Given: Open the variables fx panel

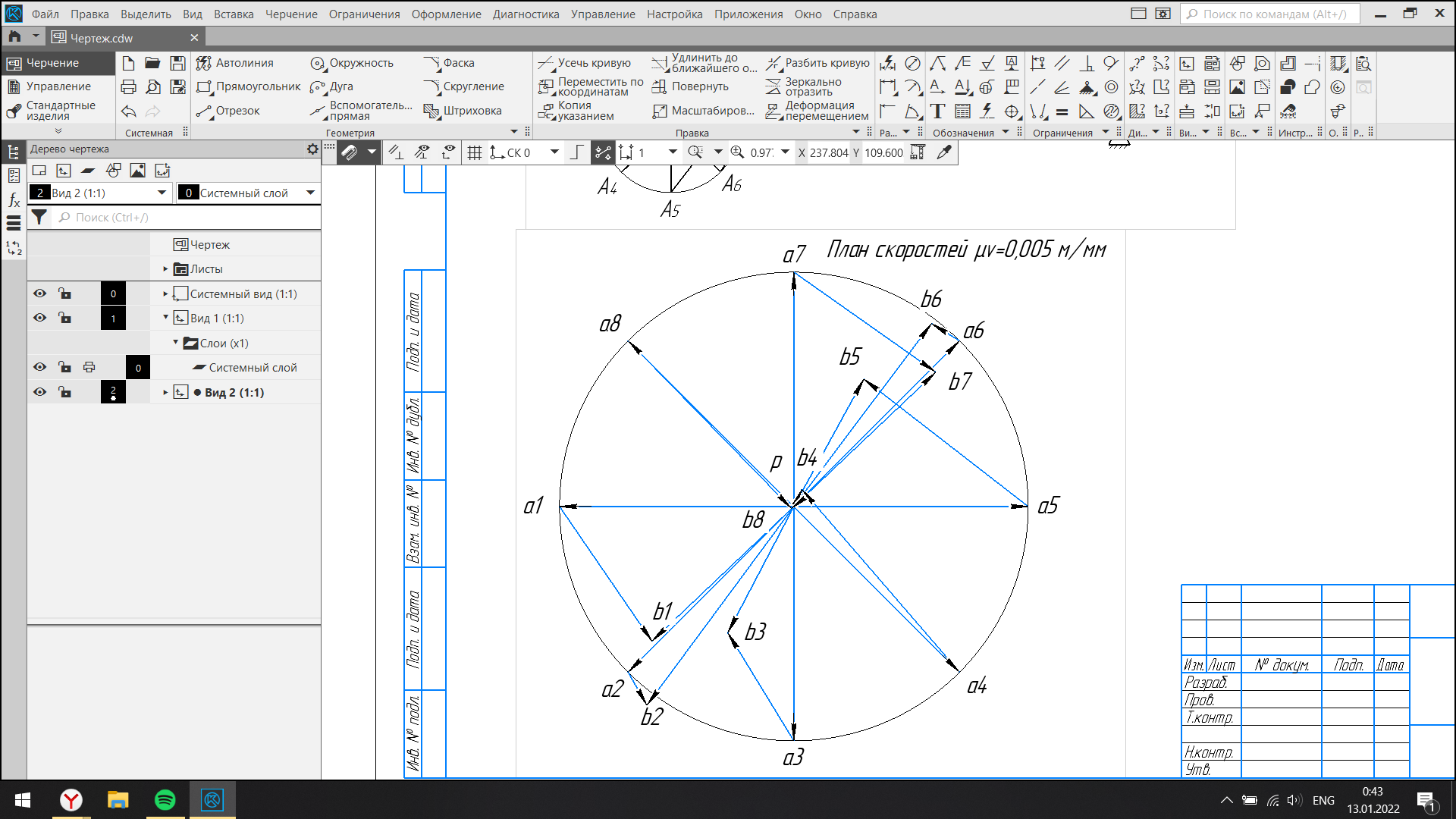Looking at the screenshot, I should (14, 200).
